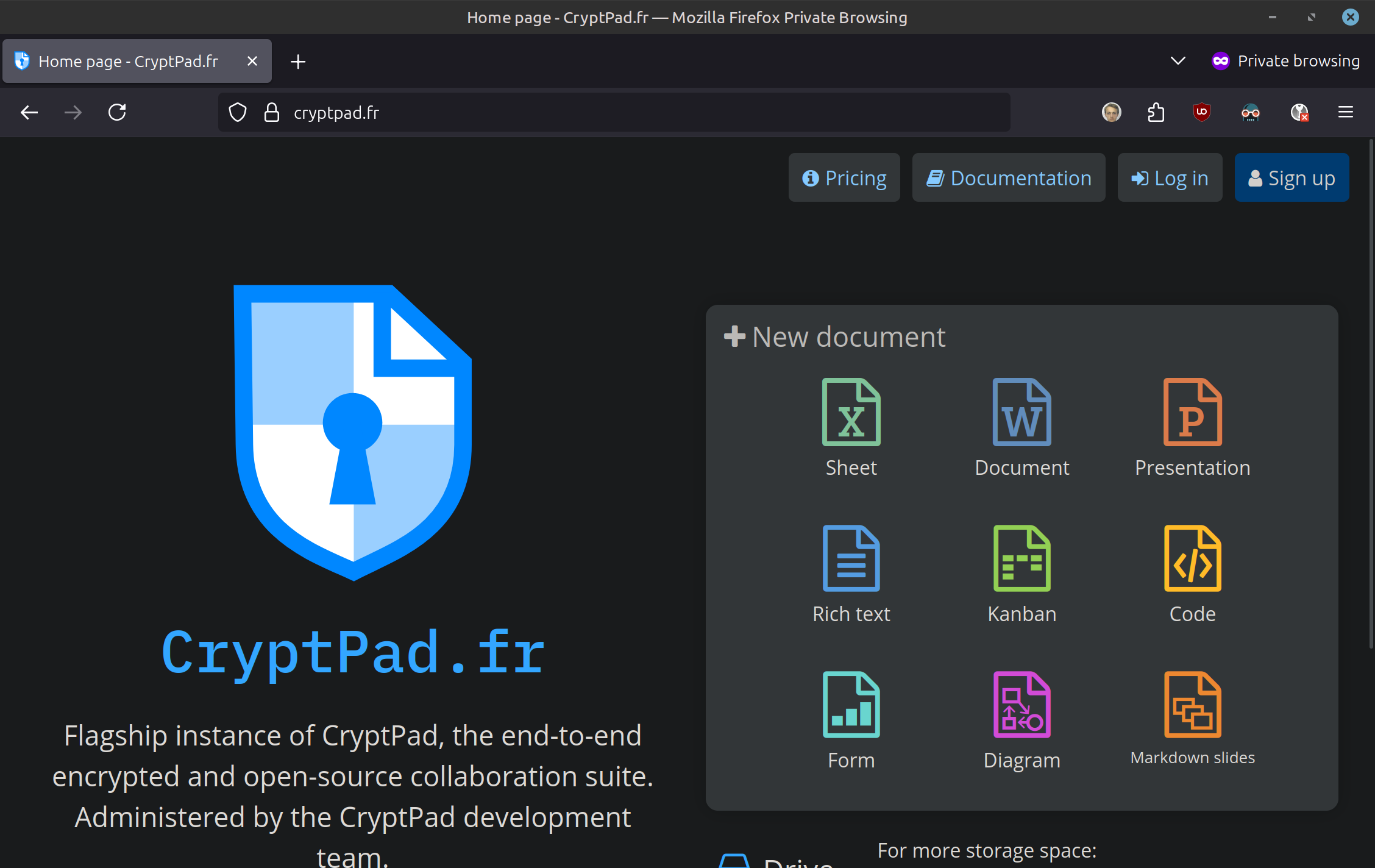Click the Sign up button
The height and width of the screenshot is (868, 1375).
point(1292,178)
